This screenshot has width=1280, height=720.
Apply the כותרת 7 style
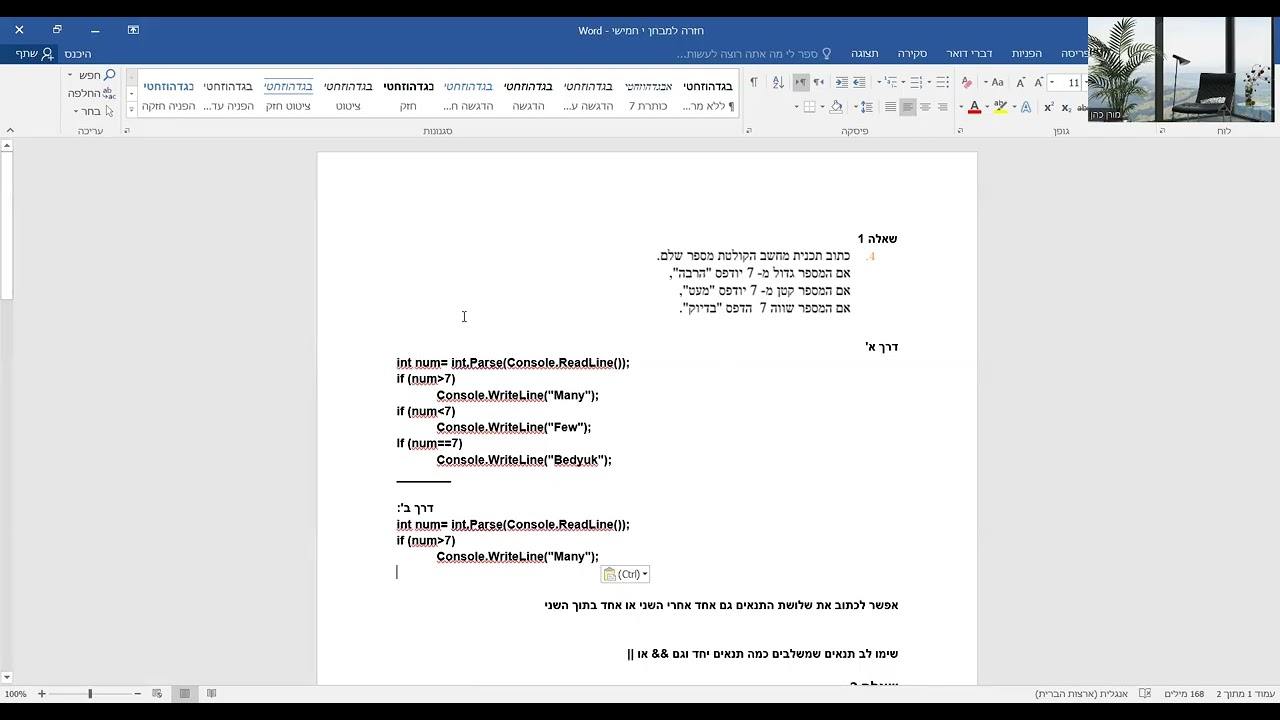pyautogui.click(x=648, y=95)
